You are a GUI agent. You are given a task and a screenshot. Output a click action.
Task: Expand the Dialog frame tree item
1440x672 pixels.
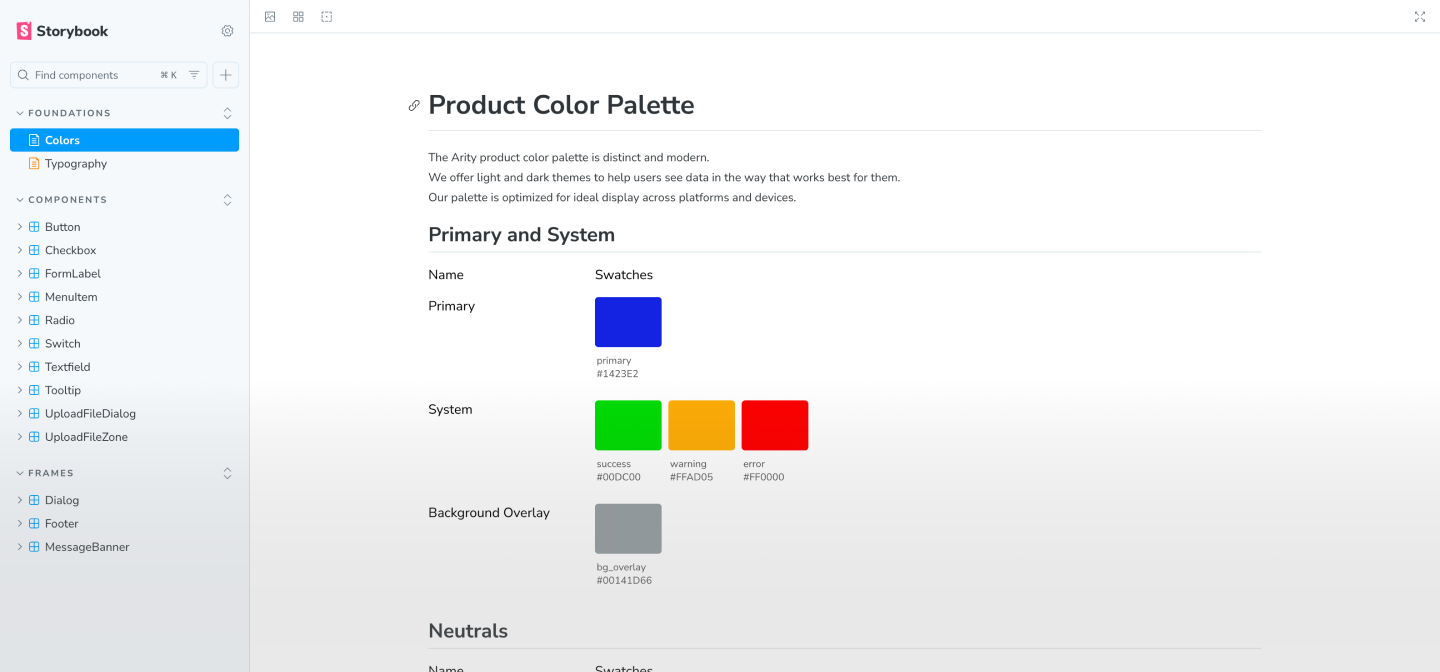point(20,500)
